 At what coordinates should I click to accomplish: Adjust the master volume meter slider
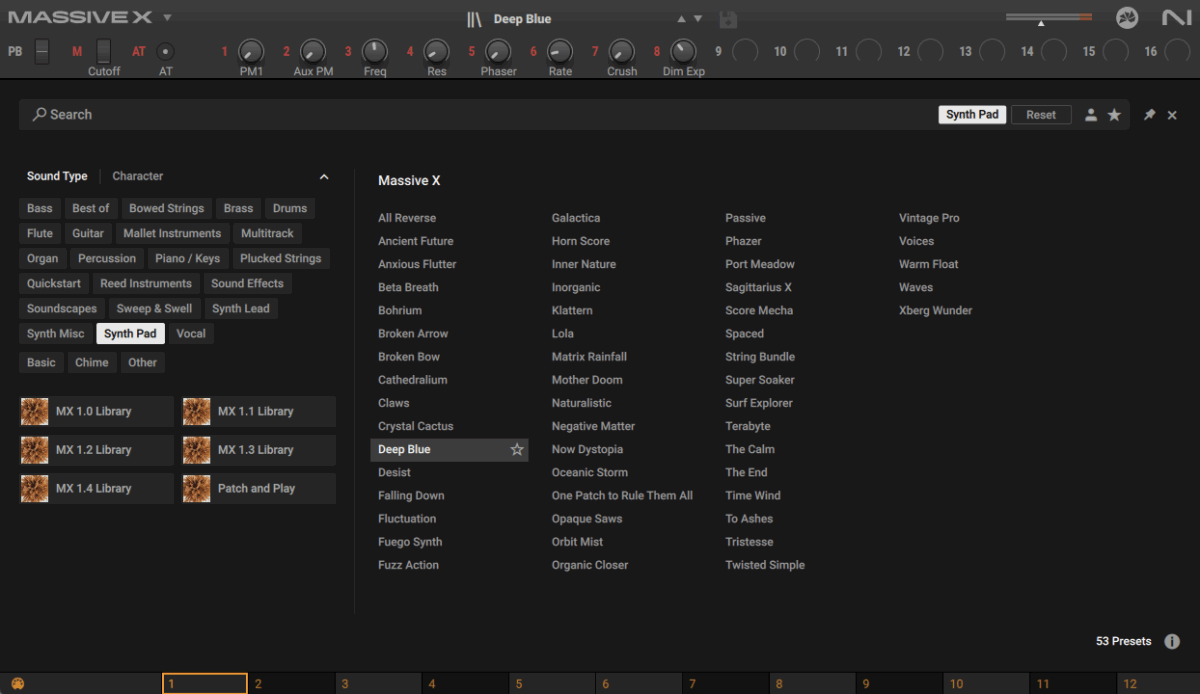pos(1049,17)
